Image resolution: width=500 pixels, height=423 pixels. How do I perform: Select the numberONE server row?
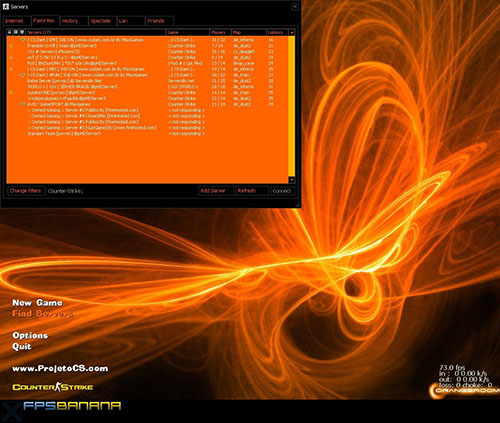pos(147,92)
